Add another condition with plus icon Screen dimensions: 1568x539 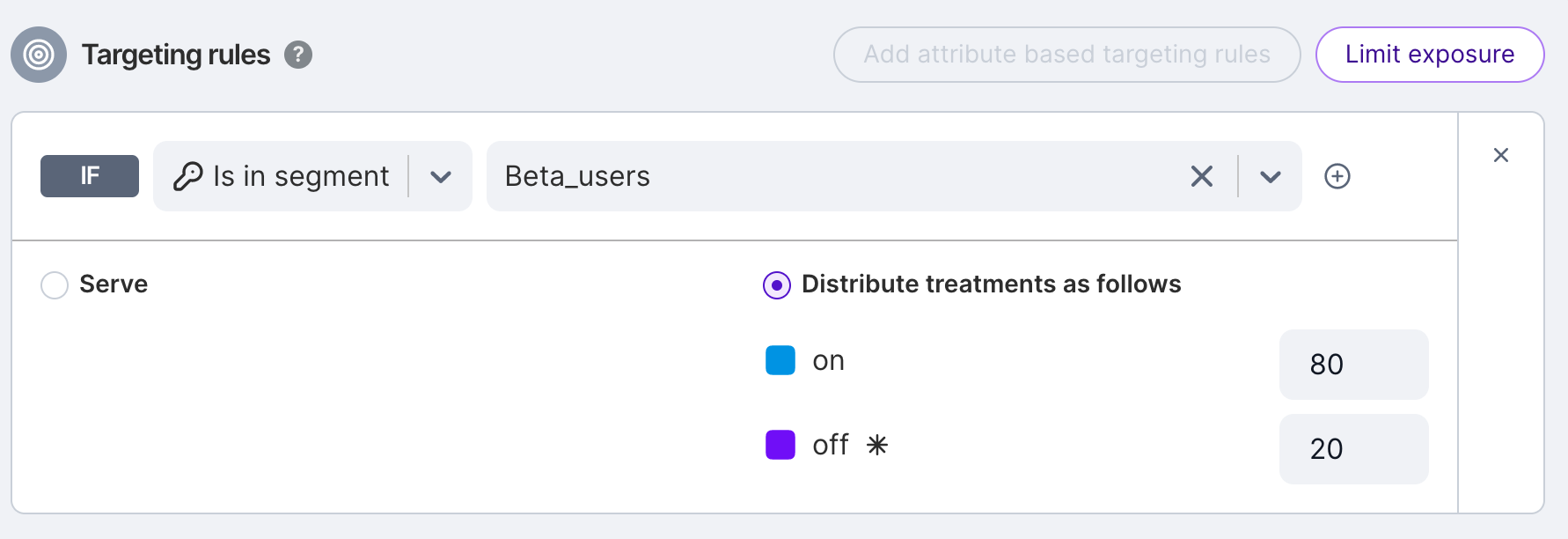click(x=1337, y=176)
